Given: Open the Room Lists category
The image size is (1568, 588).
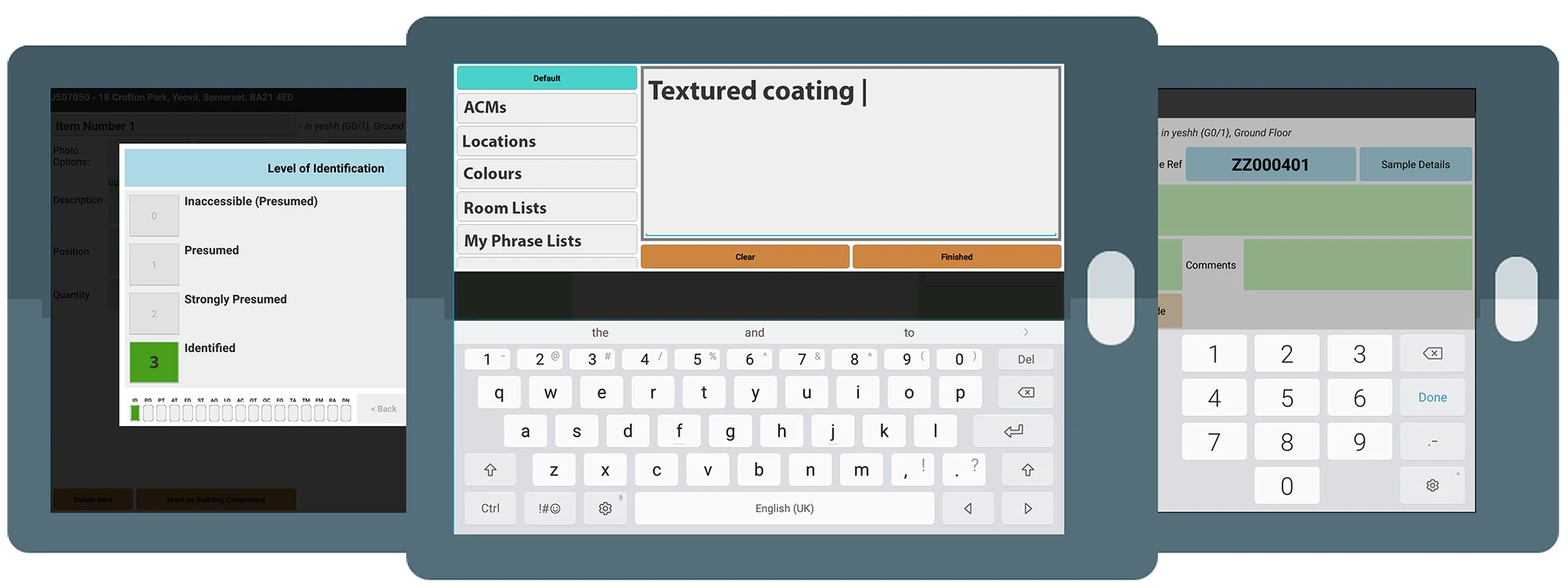Looking at the screenshot, I should coord(546,207).
